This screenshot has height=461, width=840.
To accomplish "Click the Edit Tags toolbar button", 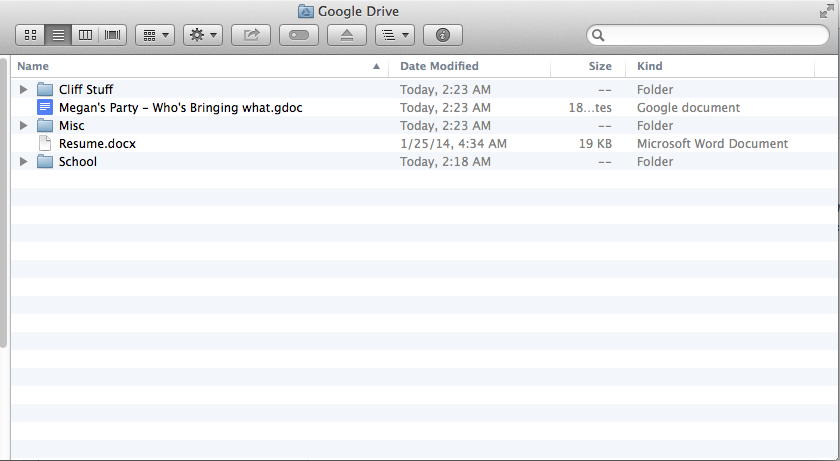I will tap(299, 35).
